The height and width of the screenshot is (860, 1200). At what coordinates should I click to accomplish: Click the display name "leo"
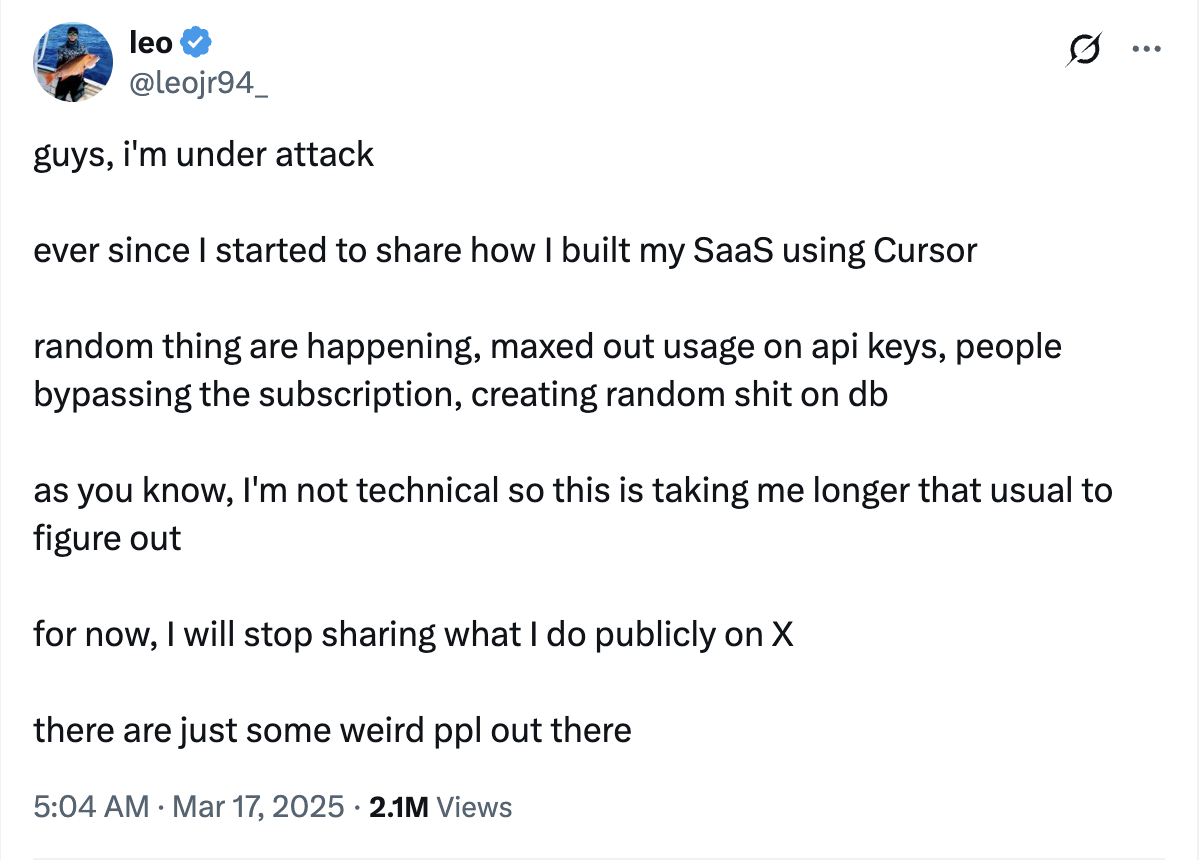pyautogui.click(x=150, y=42)
